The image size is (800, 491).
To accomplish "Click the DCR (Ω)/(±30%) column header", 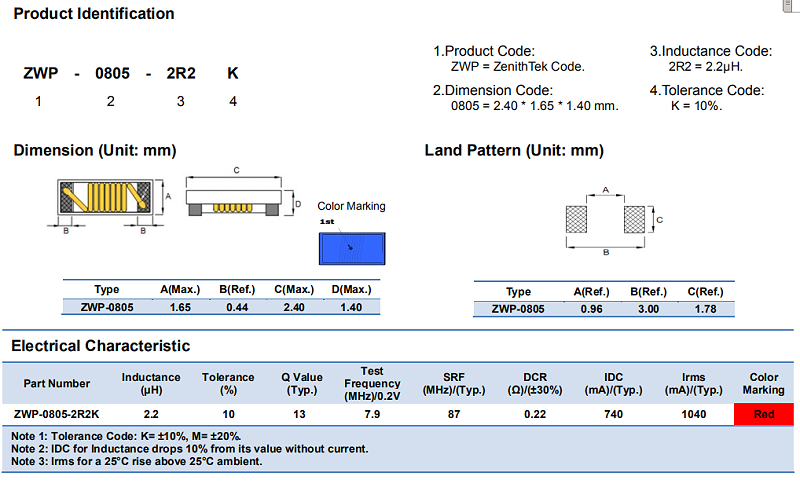I will click(535, 384).
